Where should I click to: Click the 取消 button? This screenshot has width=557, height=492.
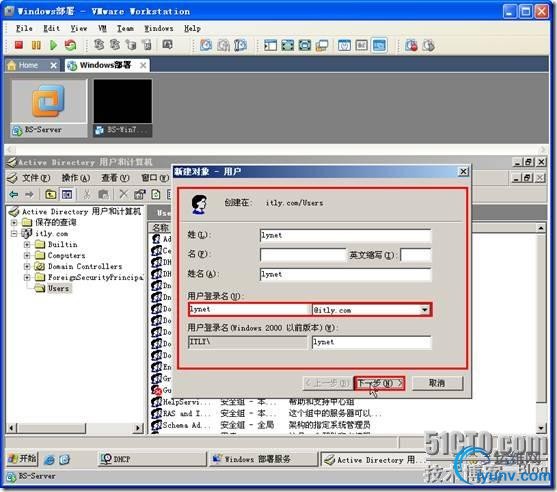tap(437, 383)
